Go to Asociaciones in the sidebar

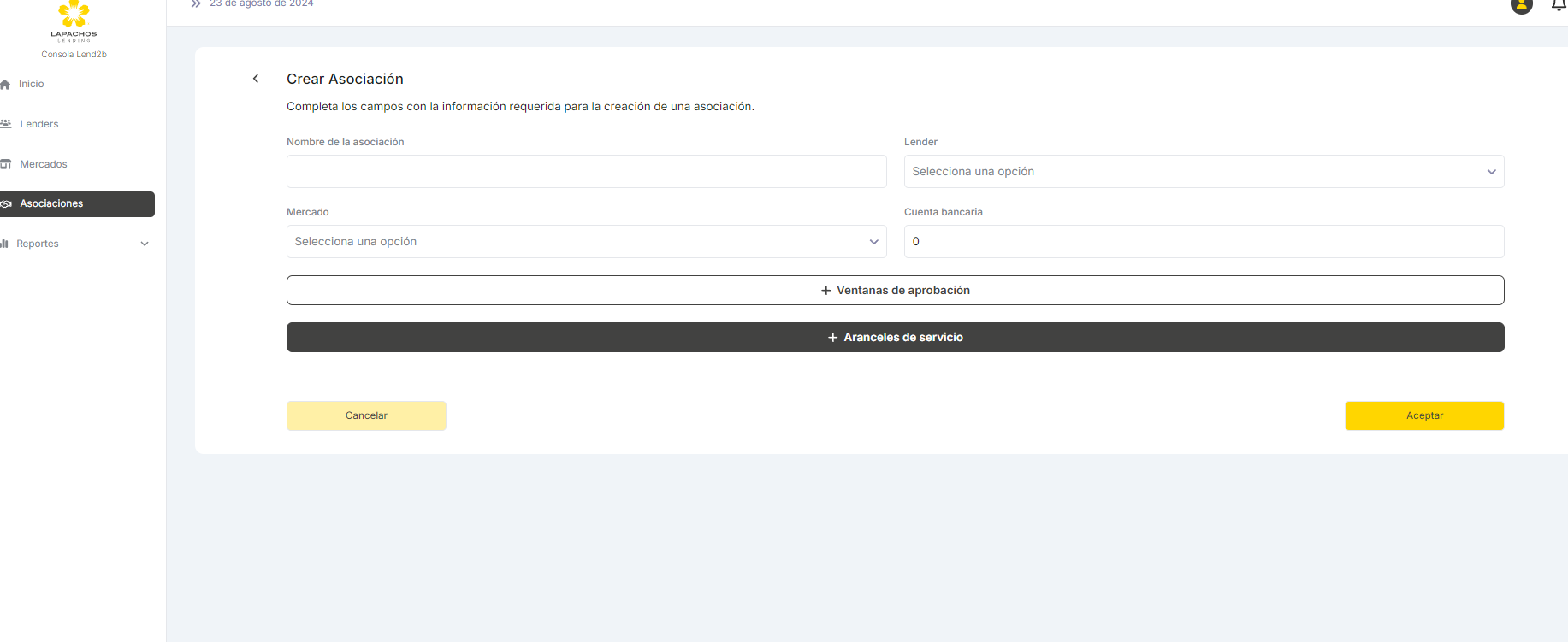point(77,204)
